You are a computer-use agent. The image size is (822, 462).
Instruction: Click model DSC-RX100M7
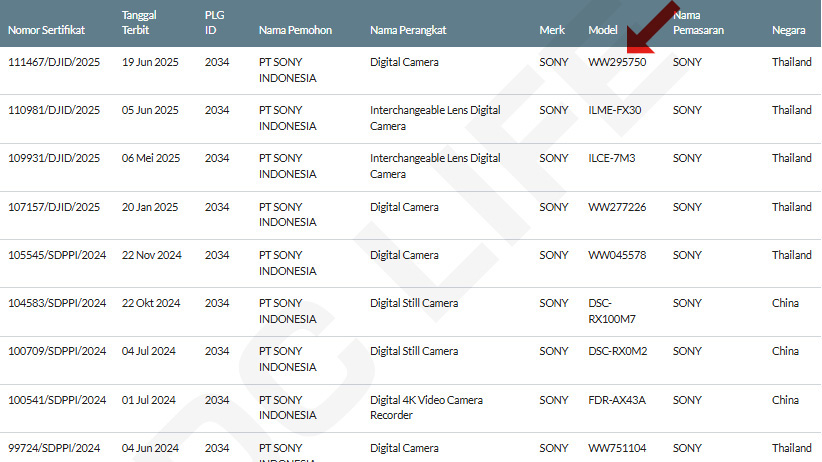(612, 311)
